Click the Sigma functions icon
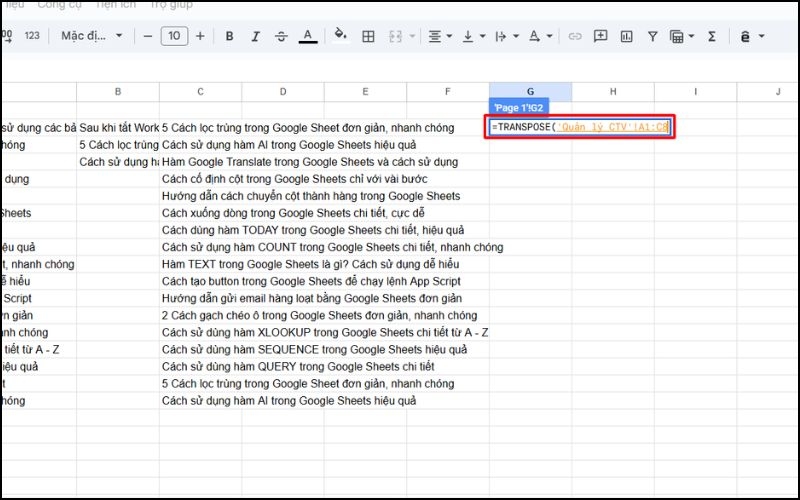The width and height of the screenshot is (800, 500). [x=712, y=36]
